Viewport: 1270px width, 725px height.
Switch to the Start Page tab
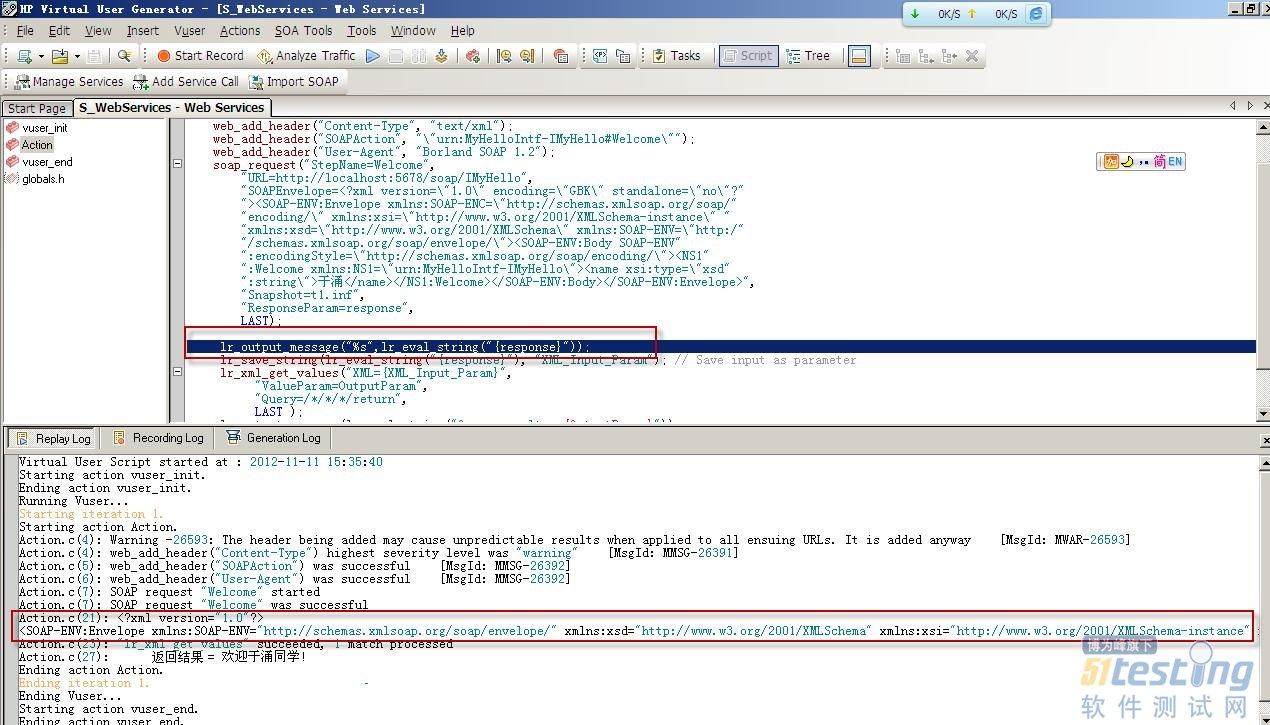(x=36, y=108)
